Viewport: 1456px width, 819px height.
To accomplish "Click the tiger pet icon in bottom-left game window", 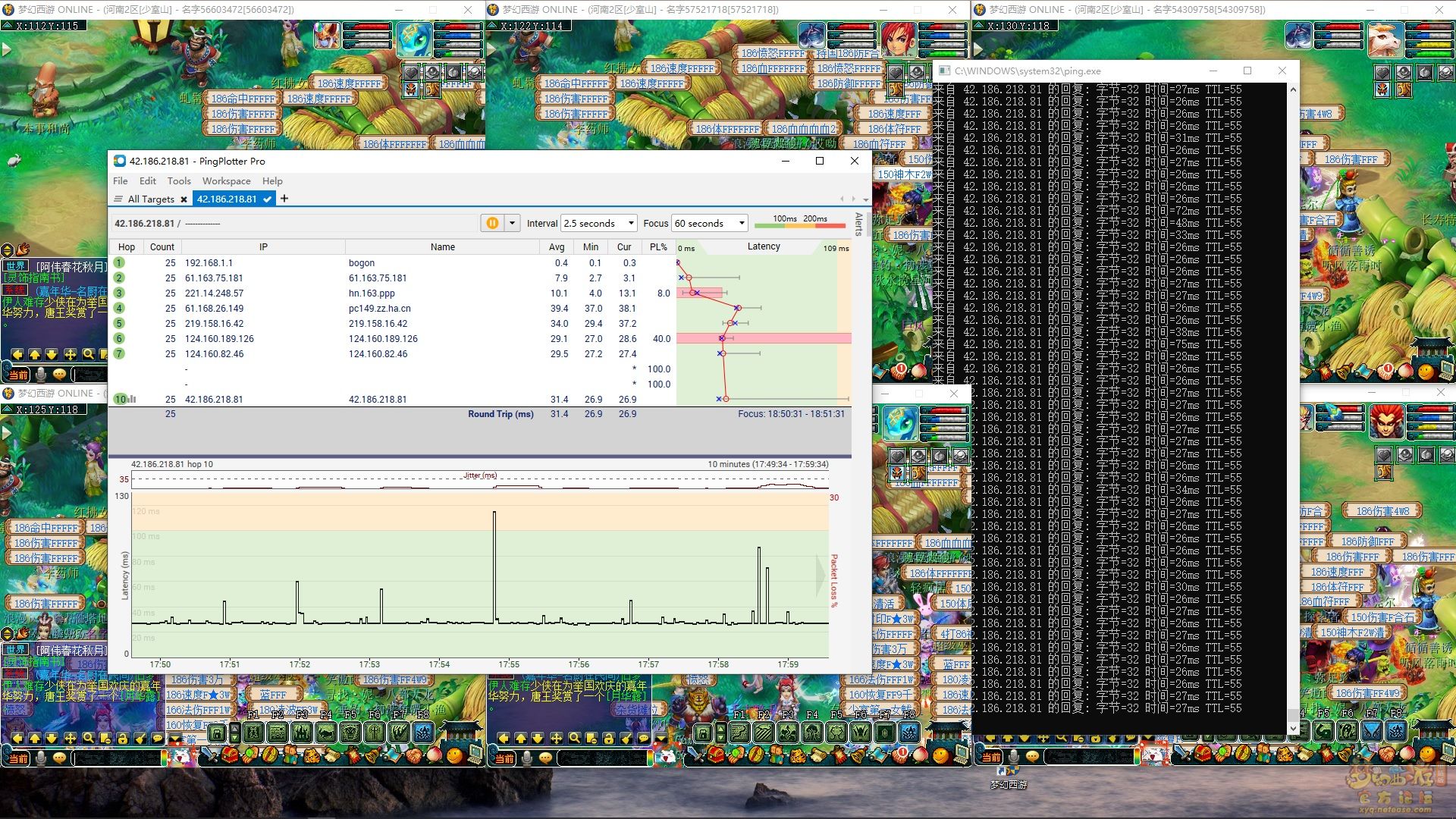I will coord(312,755).
